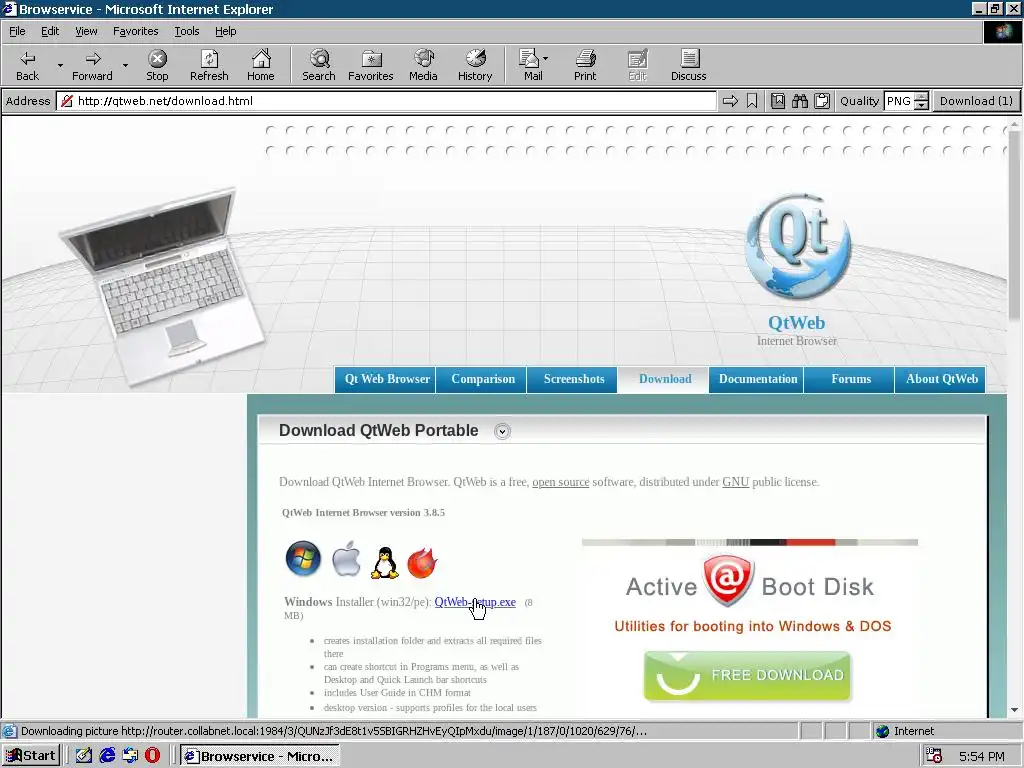Open the Windows Start menu

pos(31,756)
